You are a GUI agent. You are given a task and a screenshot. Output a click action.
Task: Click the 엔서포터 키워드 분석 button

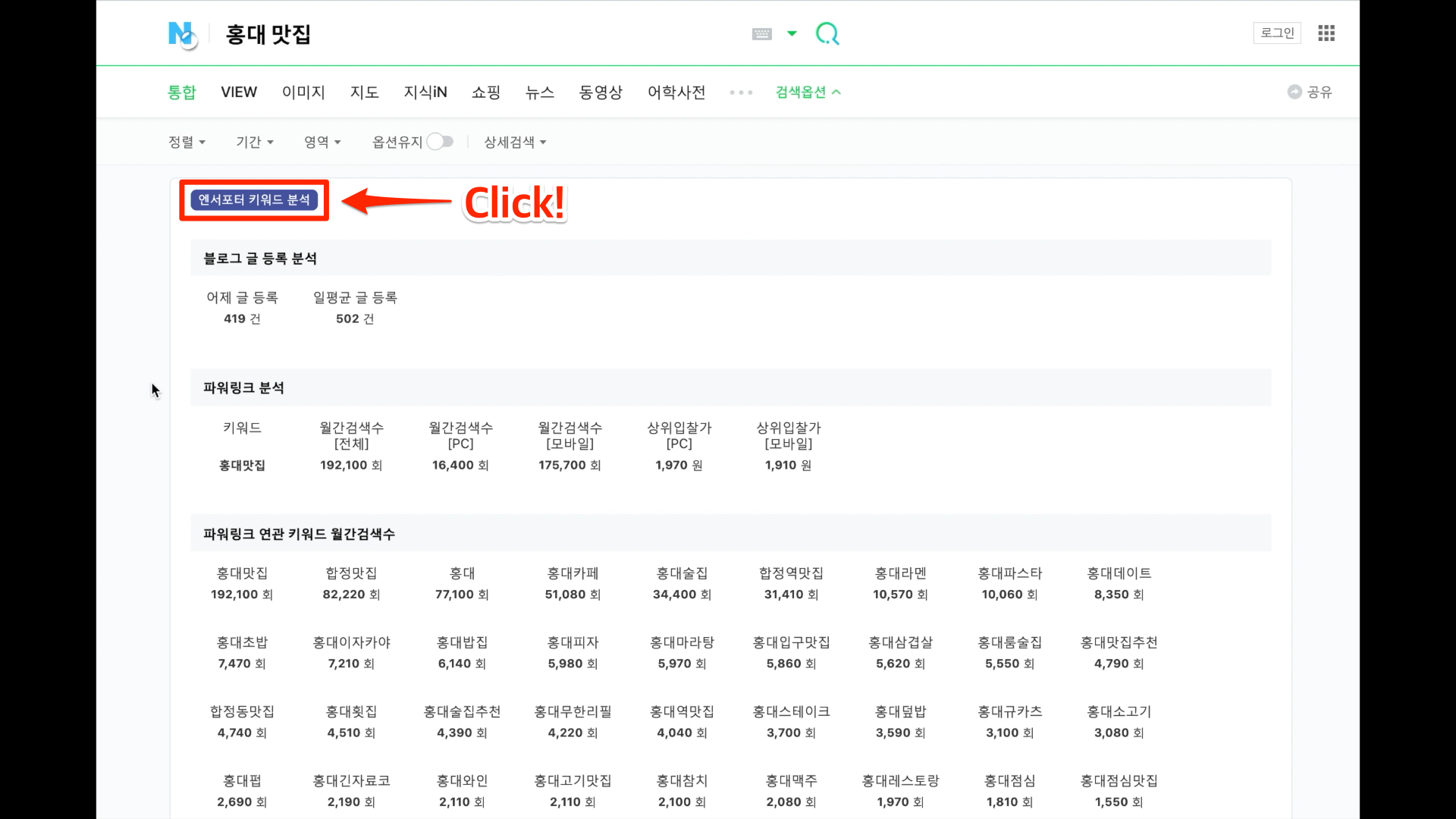254,200
